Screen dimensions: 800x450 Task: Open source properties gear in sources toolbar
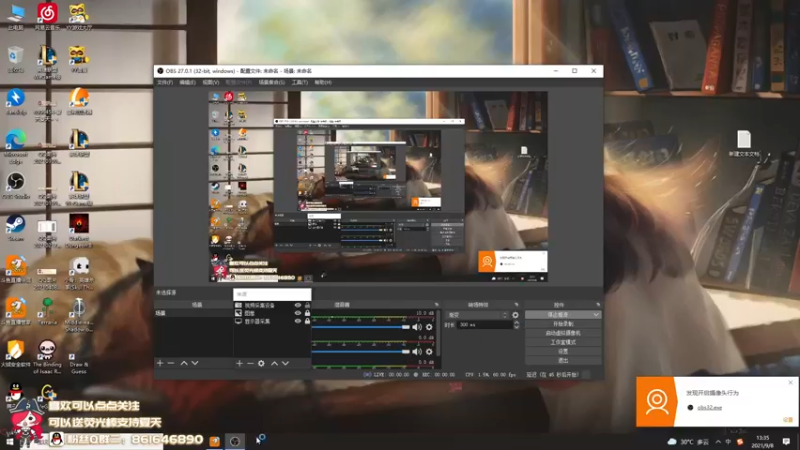click(261, 363)
